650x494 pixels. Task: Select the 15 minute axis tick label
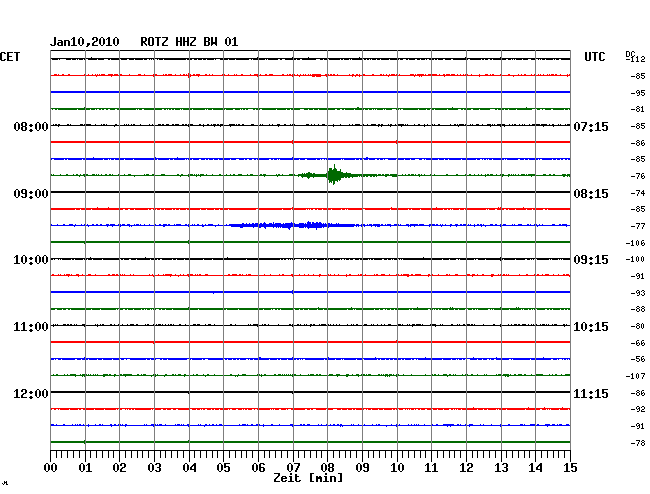click(570, 468)
